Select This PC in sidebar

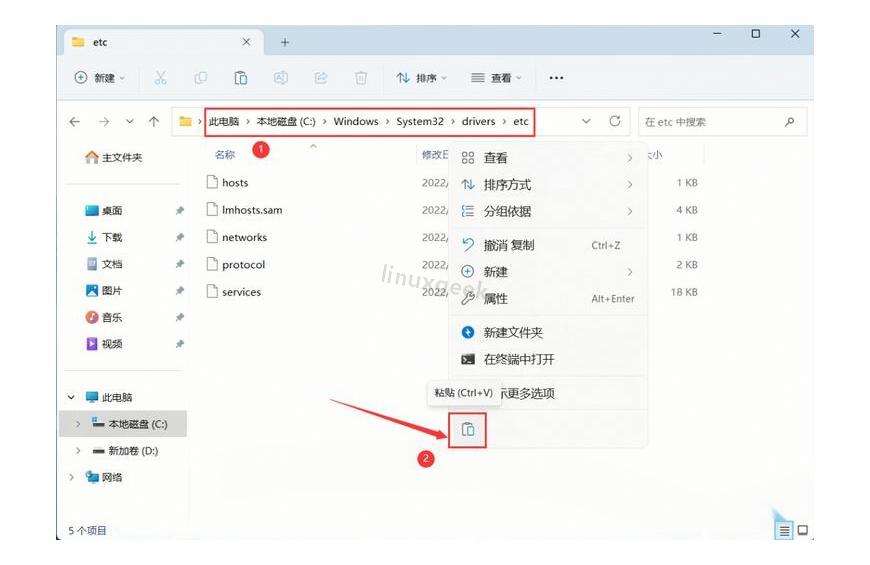(x=109, y=397)
